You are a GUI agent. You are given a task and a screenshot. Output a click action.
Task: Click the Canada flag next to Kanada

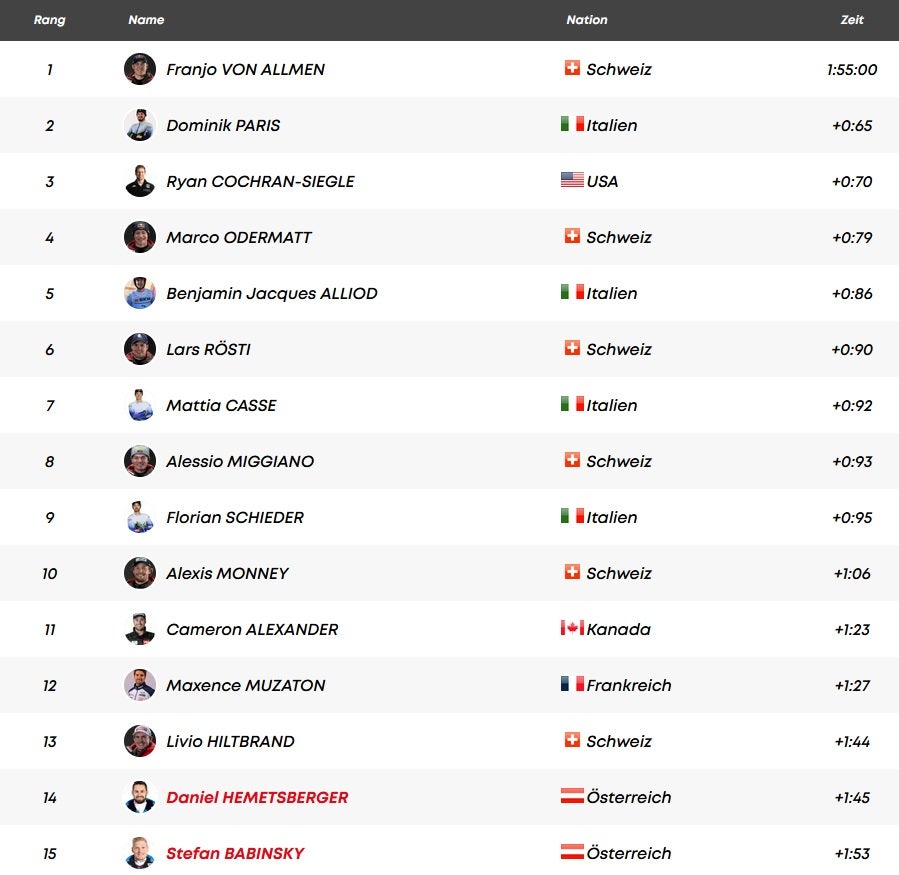tap(572, 629)
